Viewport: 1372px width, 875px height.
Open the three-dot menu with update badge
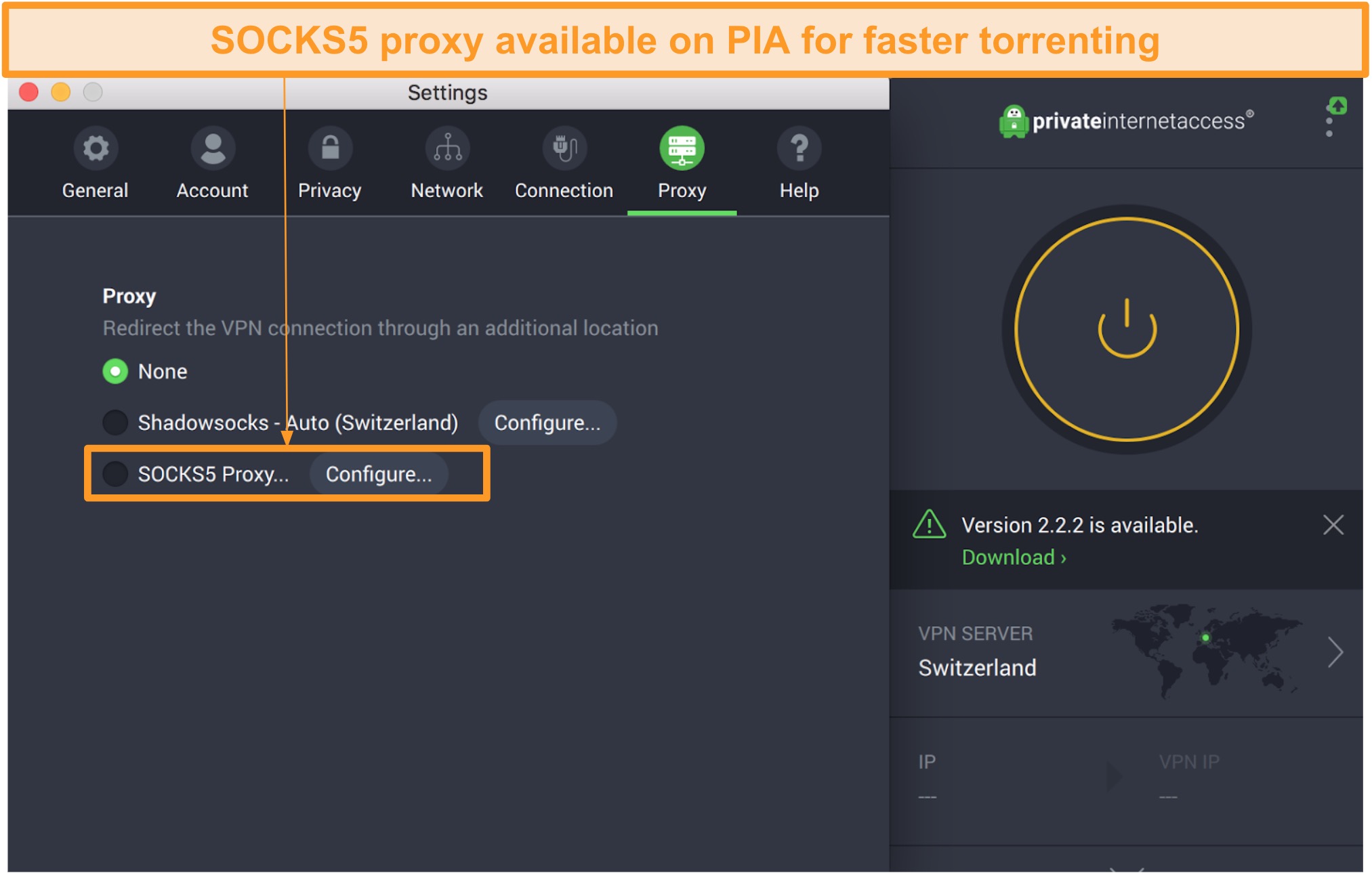[1334, 117]
